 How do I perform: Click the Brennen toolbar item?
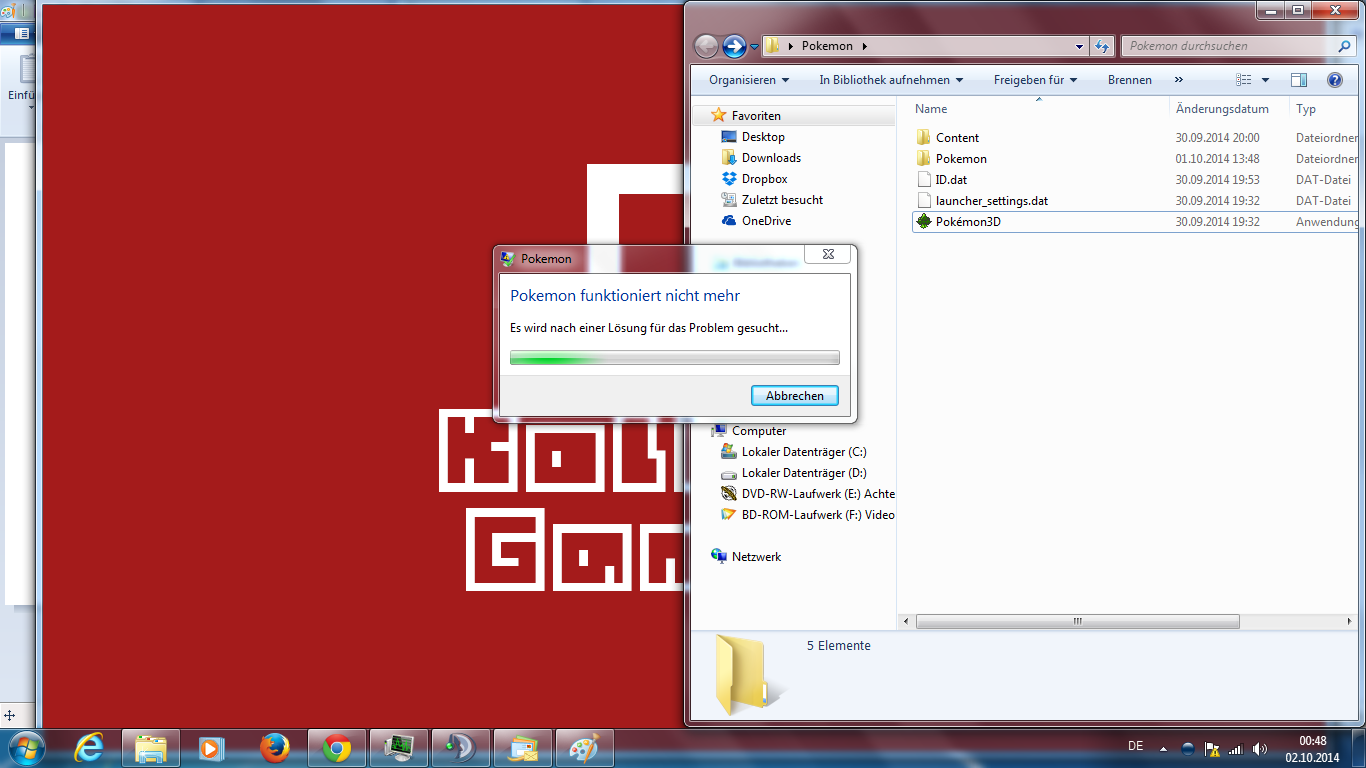(x=1129, y=80)
